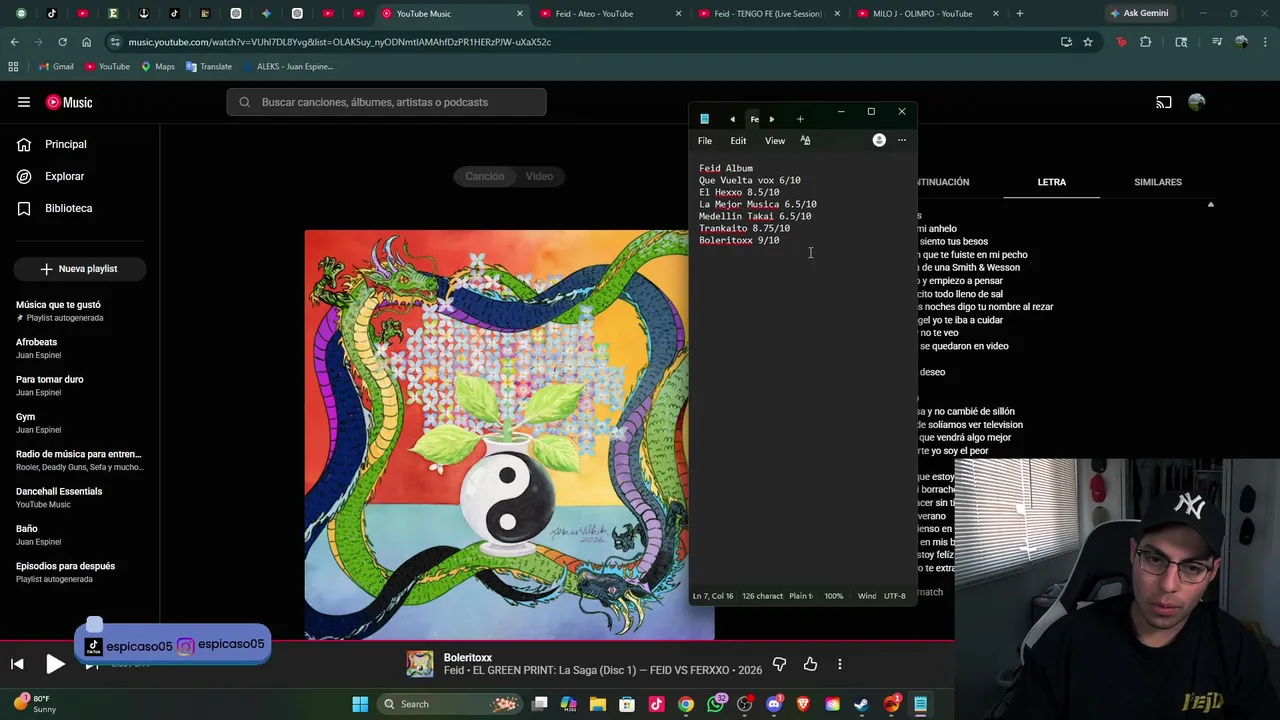This screenshot has height=720, width=1280.
Task: Open Chrome media controls icon
Action: pyautogui.click(x=1217, y=42)
